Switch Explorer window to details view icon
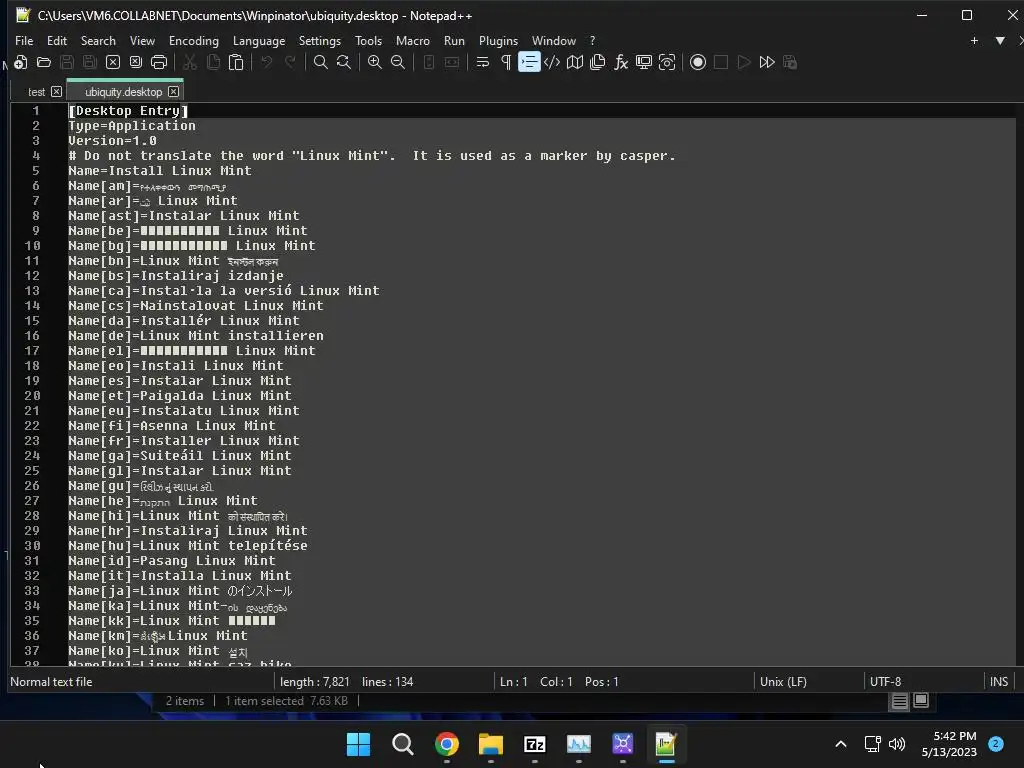 coord(899,701)
